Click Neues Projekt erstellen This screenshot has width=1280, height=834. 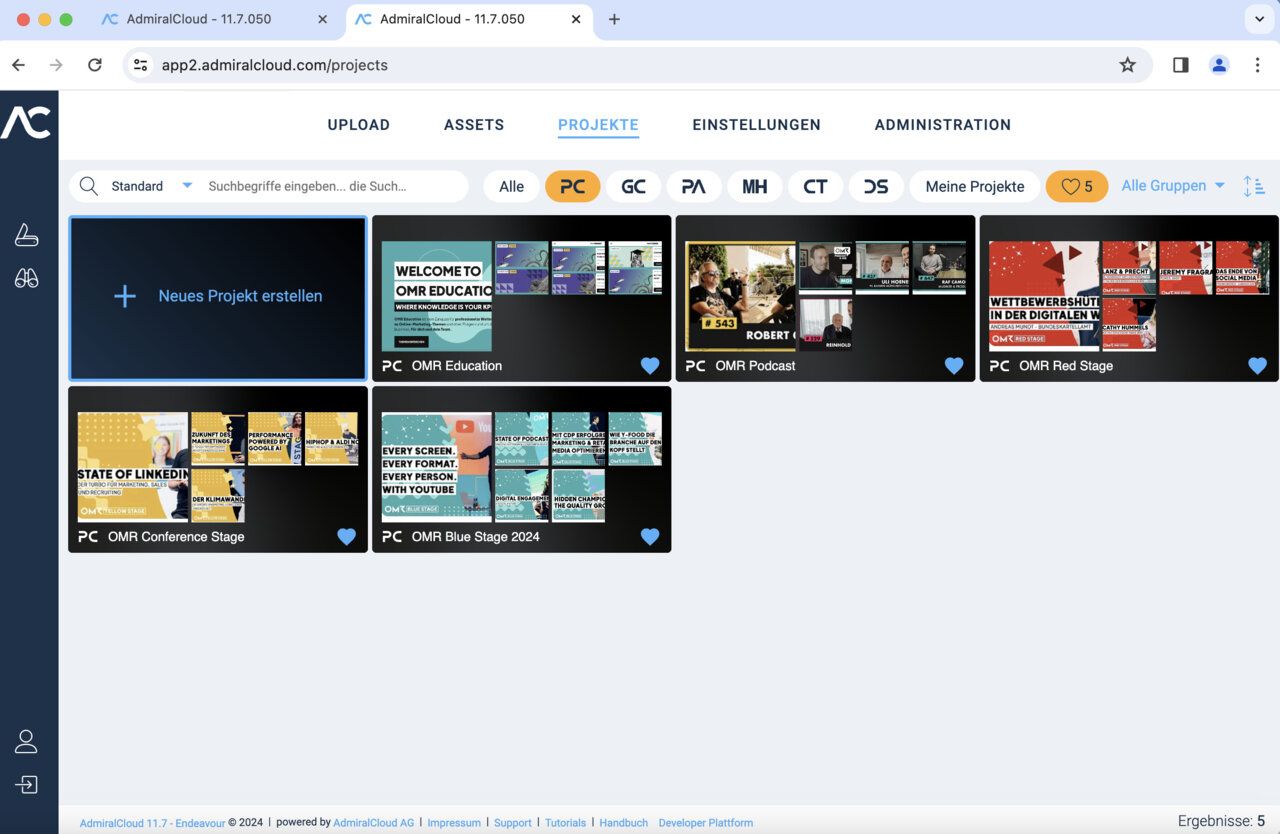(217, 297)
